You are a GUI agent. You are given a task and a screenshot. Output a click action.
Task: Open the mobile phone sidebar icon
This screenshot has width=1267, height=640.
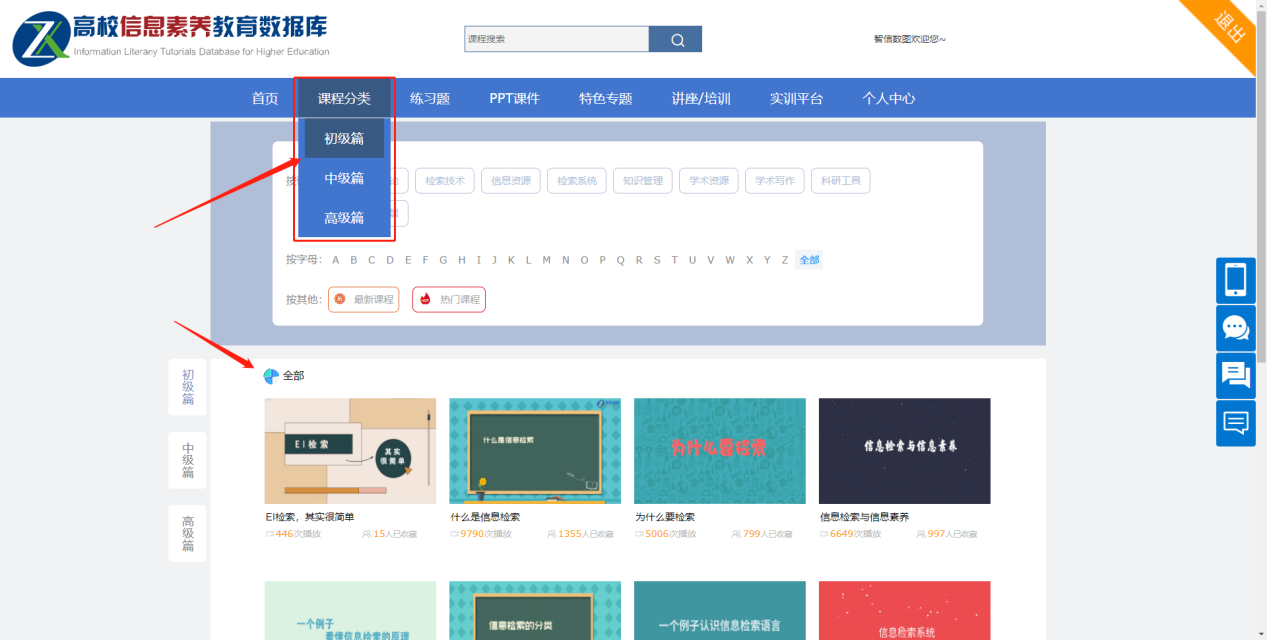pyautogui.click(x=1235, y=280)
